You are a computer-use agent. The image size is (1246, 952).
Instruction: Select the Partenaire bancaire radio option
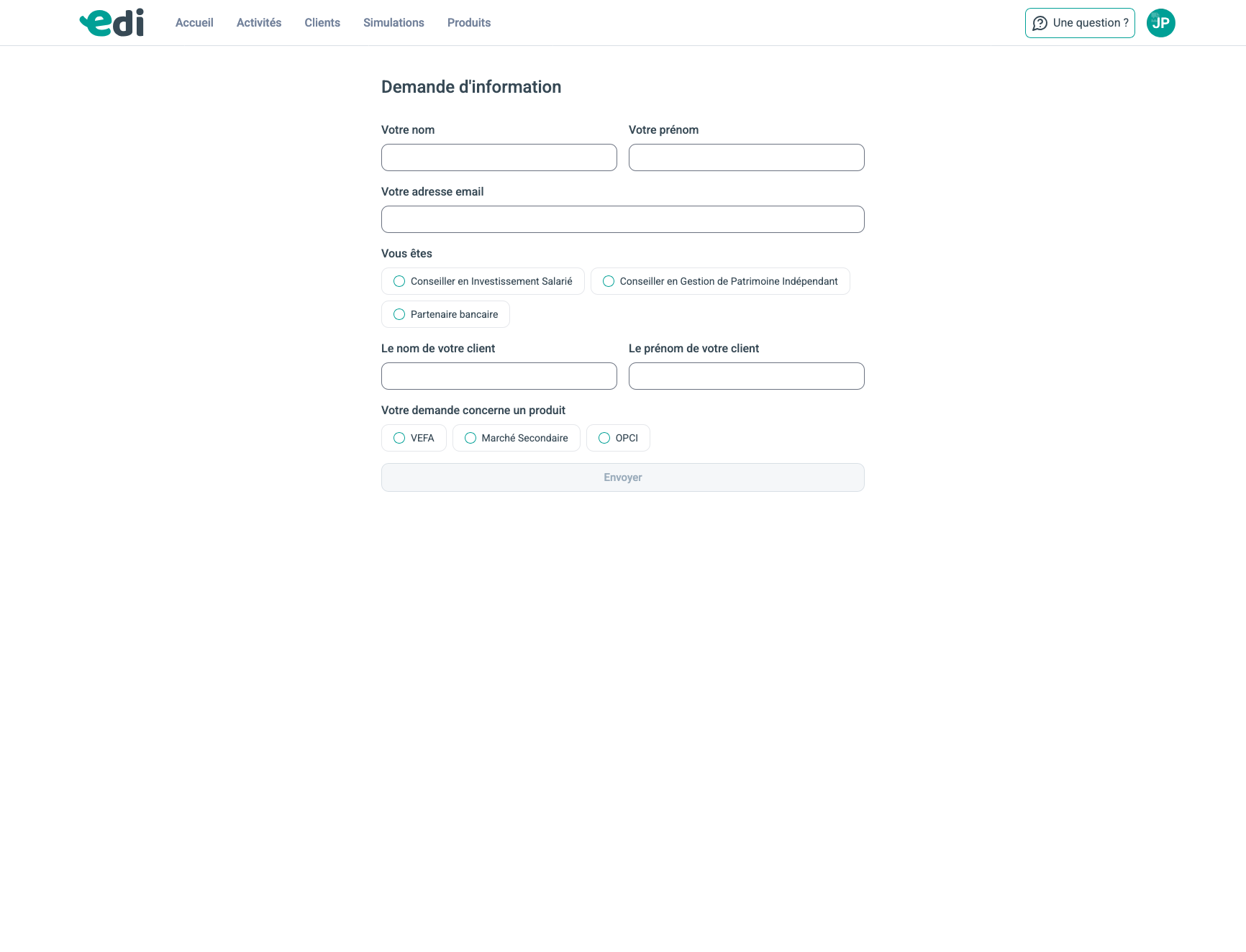coord(399,314)
